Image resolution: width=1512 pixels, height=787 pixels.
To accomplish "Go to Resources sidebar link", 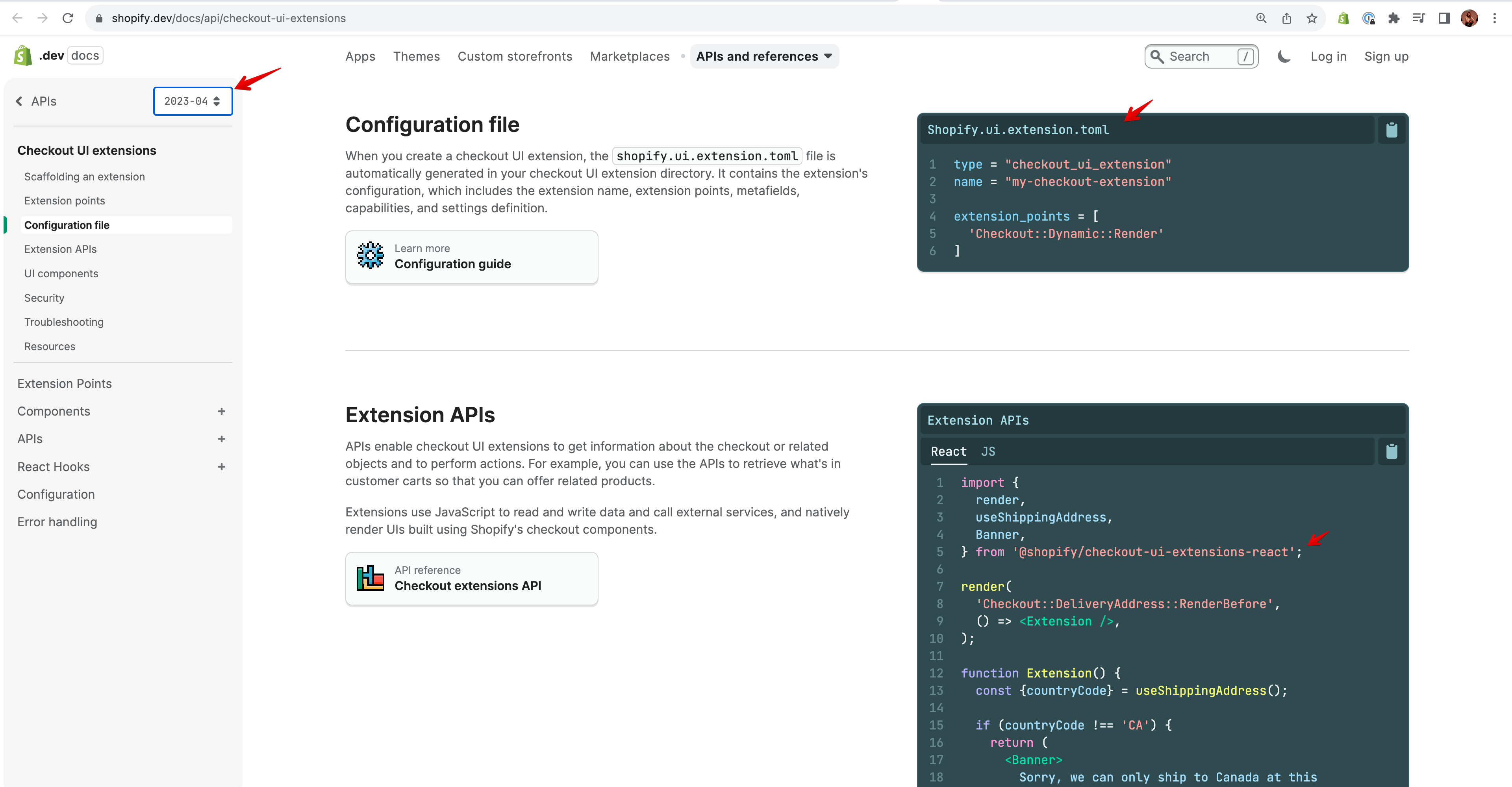I will point(50,347).
